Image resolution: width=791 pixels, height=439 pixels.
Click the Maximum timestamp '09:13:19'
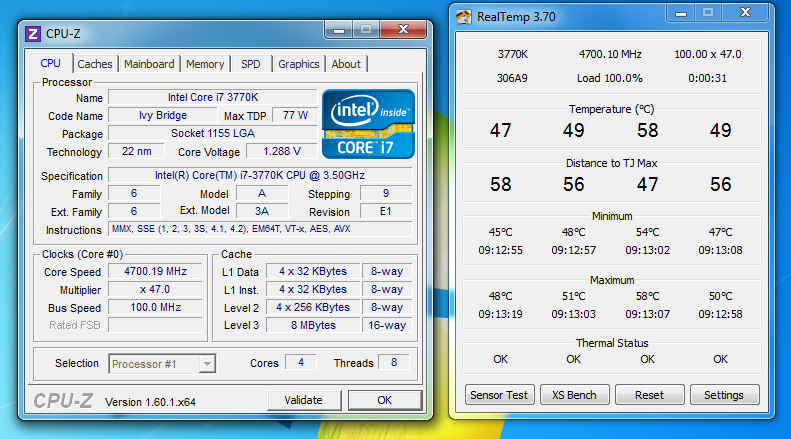500,314
